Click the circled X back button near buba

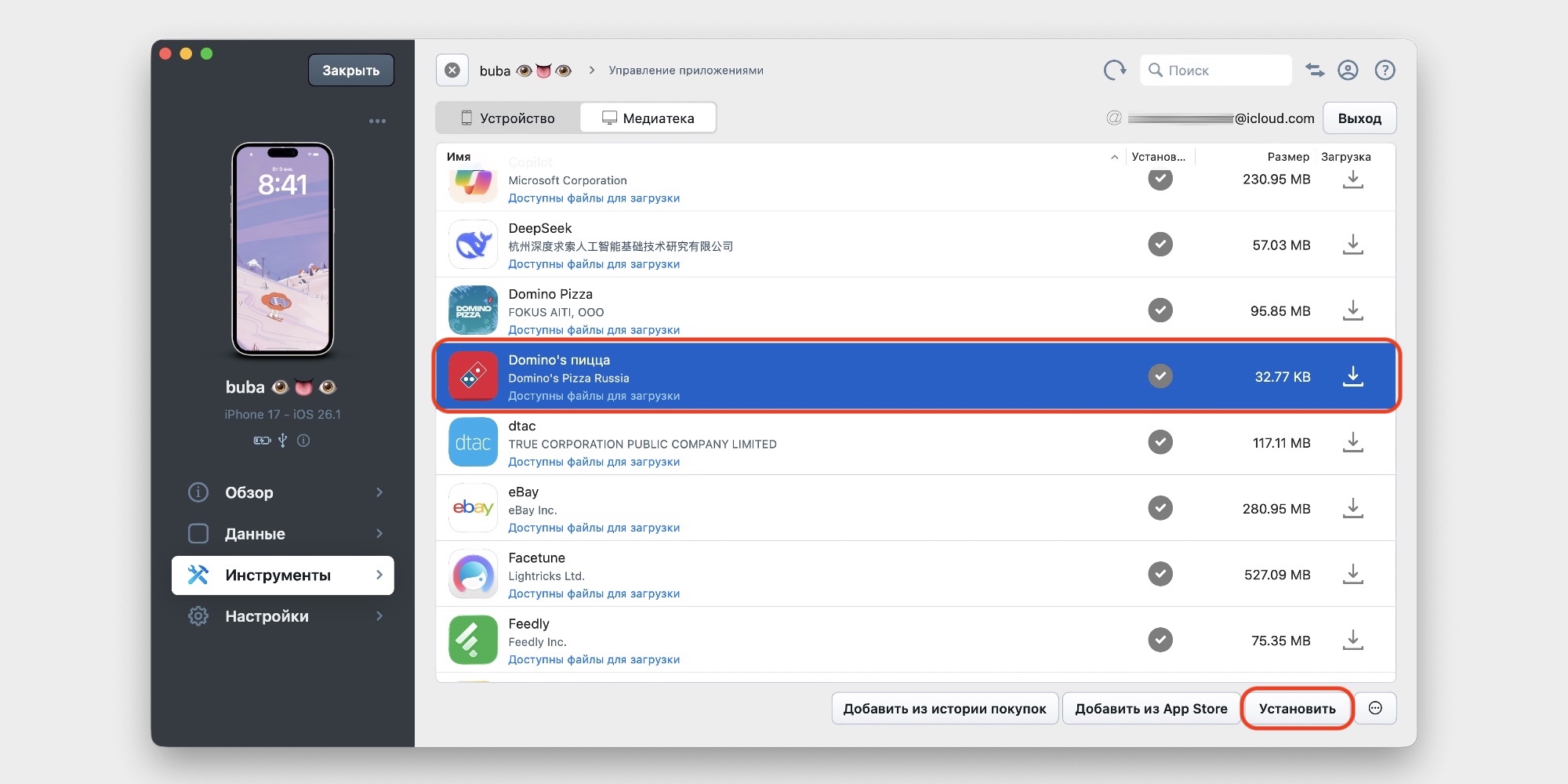tap(452, 71)
